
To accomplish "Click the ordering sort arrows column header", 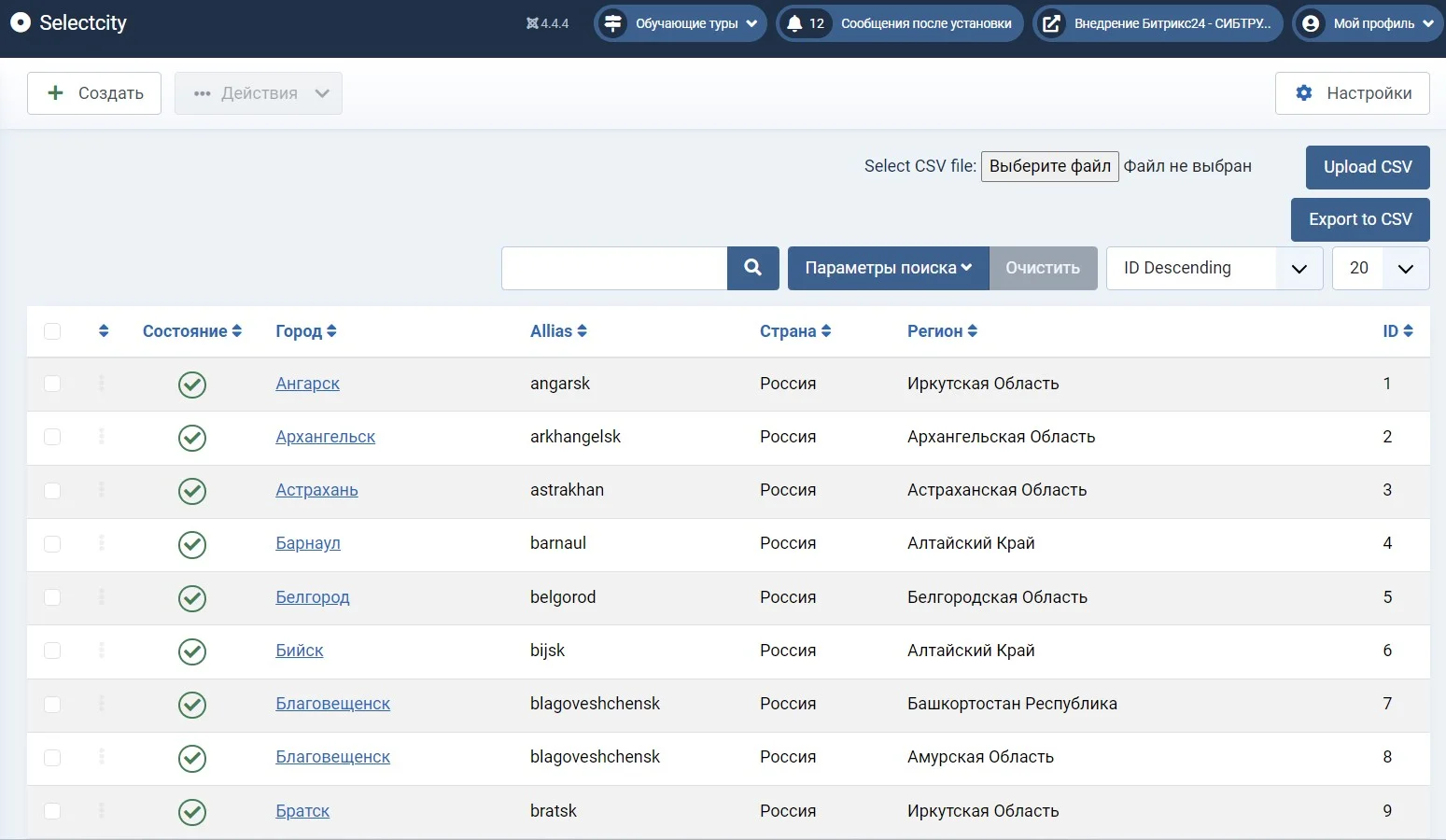I will (103, 331).
